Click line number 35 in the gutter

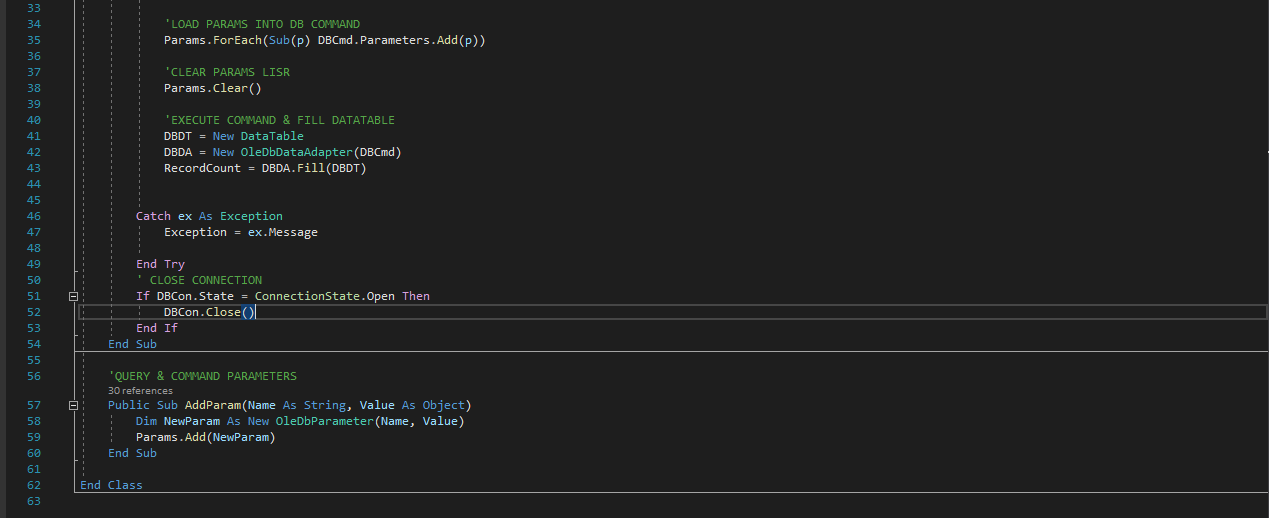pos(34,40)
